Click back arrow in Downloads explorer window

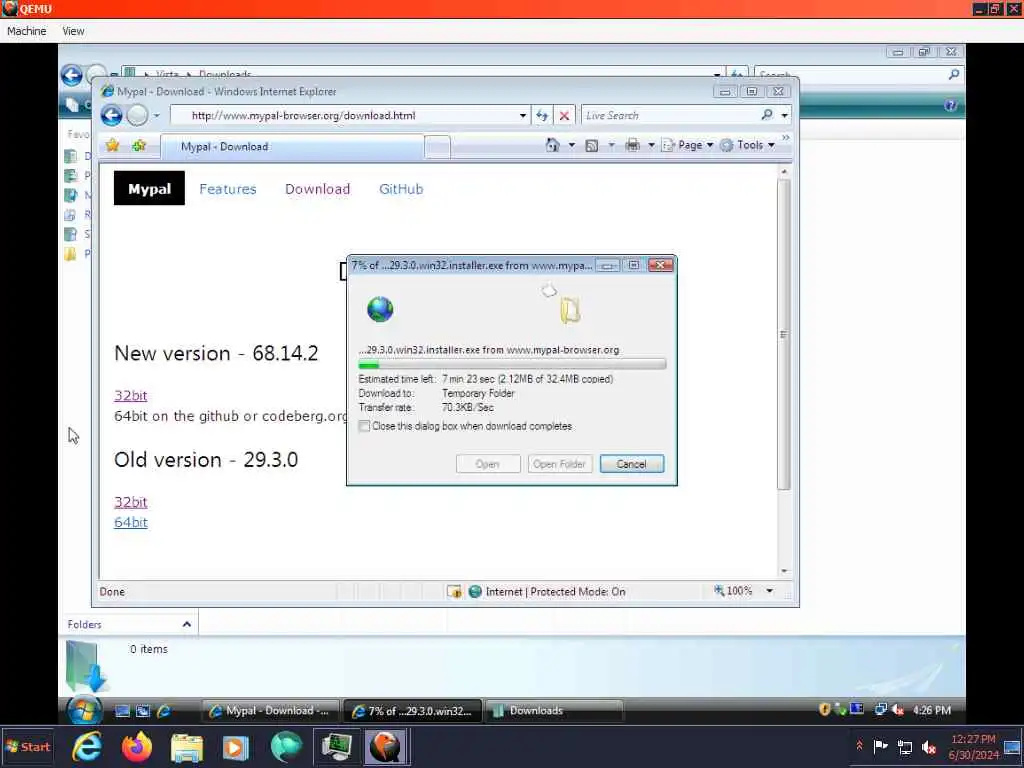[72, 74]
